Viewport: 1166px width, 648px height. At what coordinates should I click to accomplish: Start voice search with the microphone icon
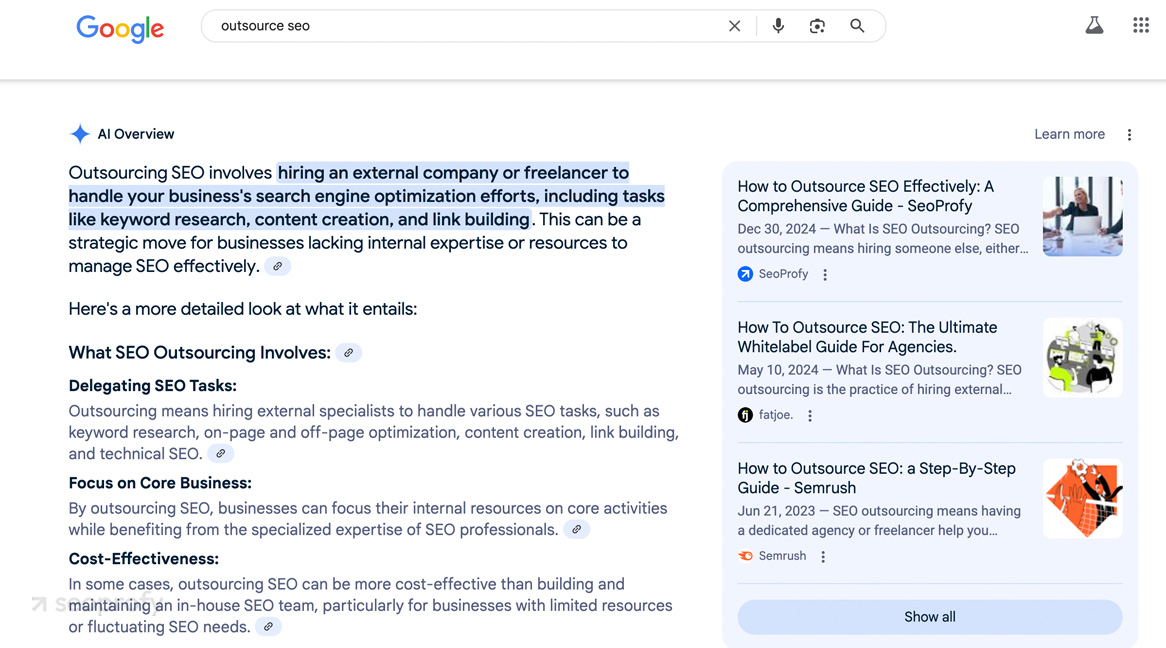coord(778,26)
